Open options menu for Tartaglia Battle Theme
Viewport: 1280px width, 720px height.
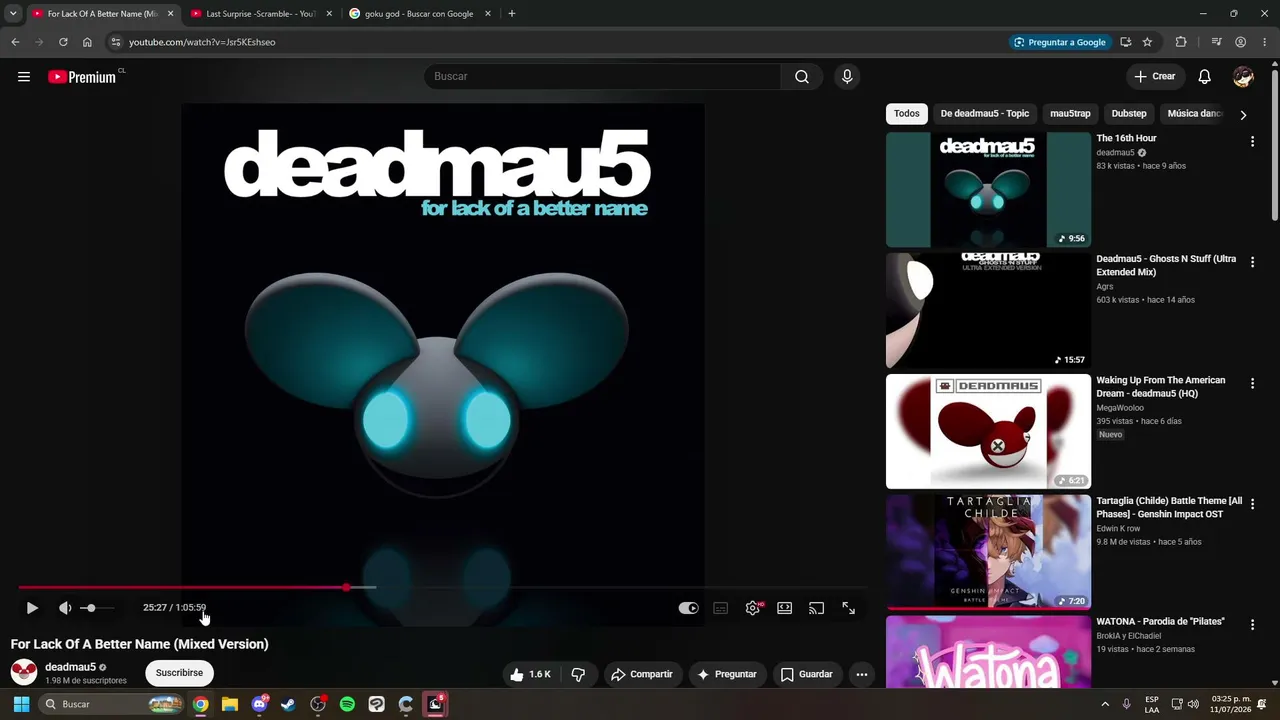coord(1252,505)
